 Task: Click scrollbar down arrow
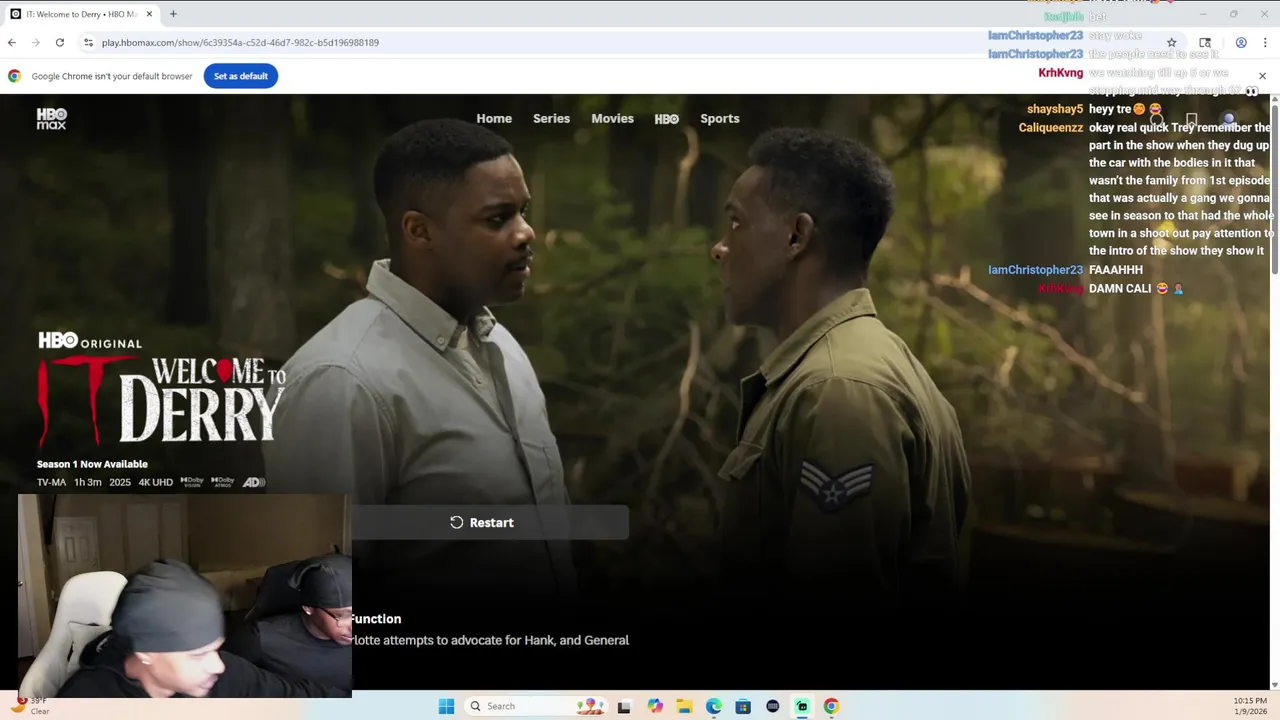pyautogui.click(x=1274, y=685)
